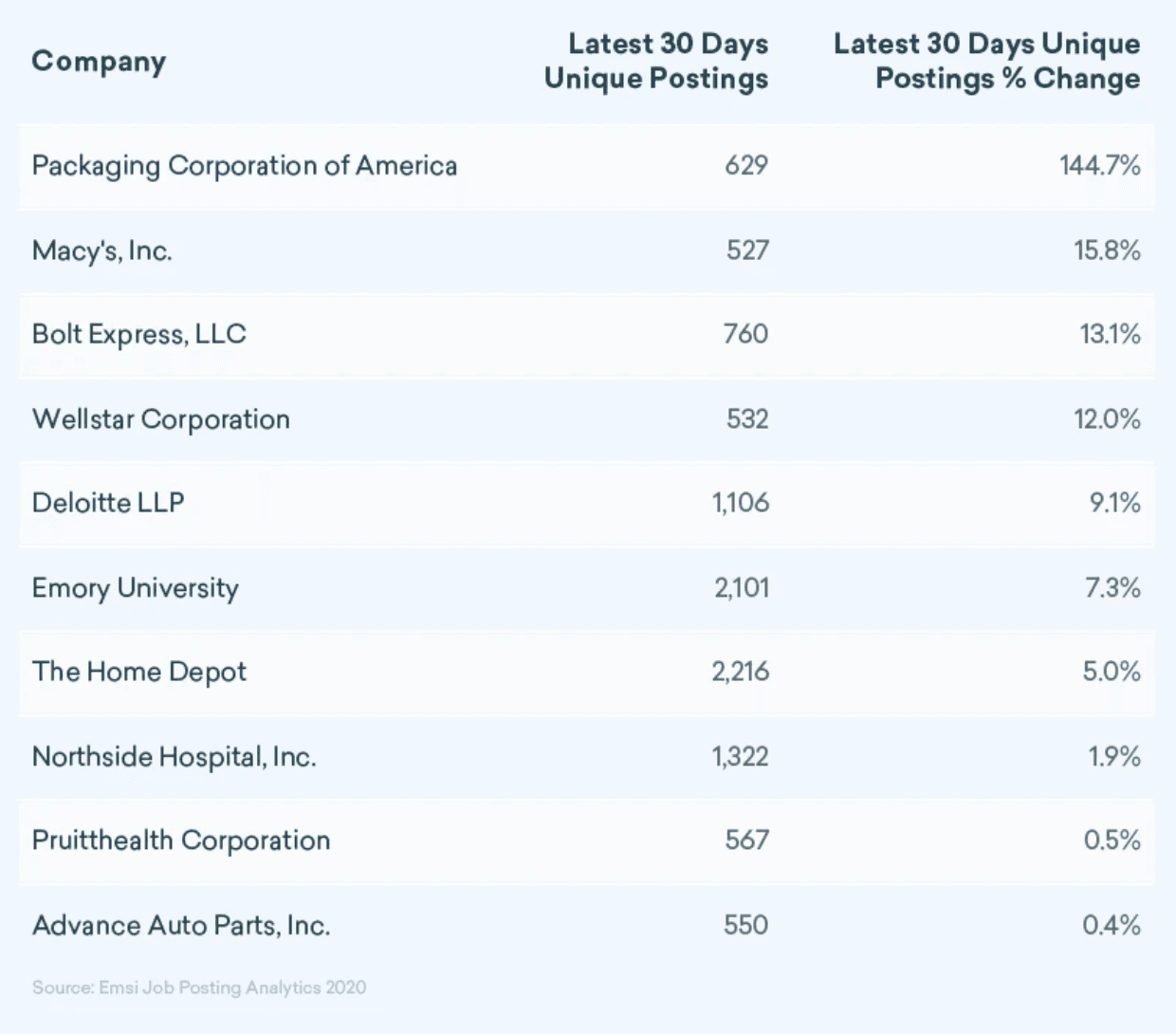Image resolution: width=1176 pixels, height=1034 pixels.
Task: Click Northside Hospital, Inc. name
Action: 175,756
